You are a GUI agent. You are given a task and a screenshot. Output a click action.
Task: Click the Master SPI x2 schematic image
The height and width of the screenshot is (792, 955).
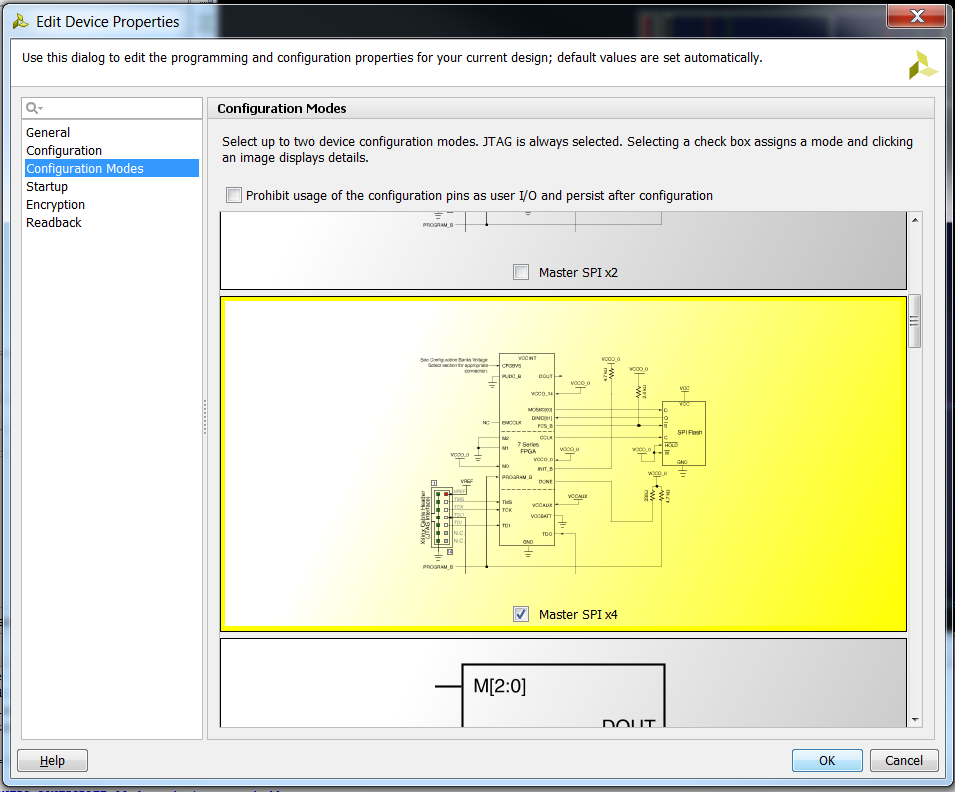[542, 222]
